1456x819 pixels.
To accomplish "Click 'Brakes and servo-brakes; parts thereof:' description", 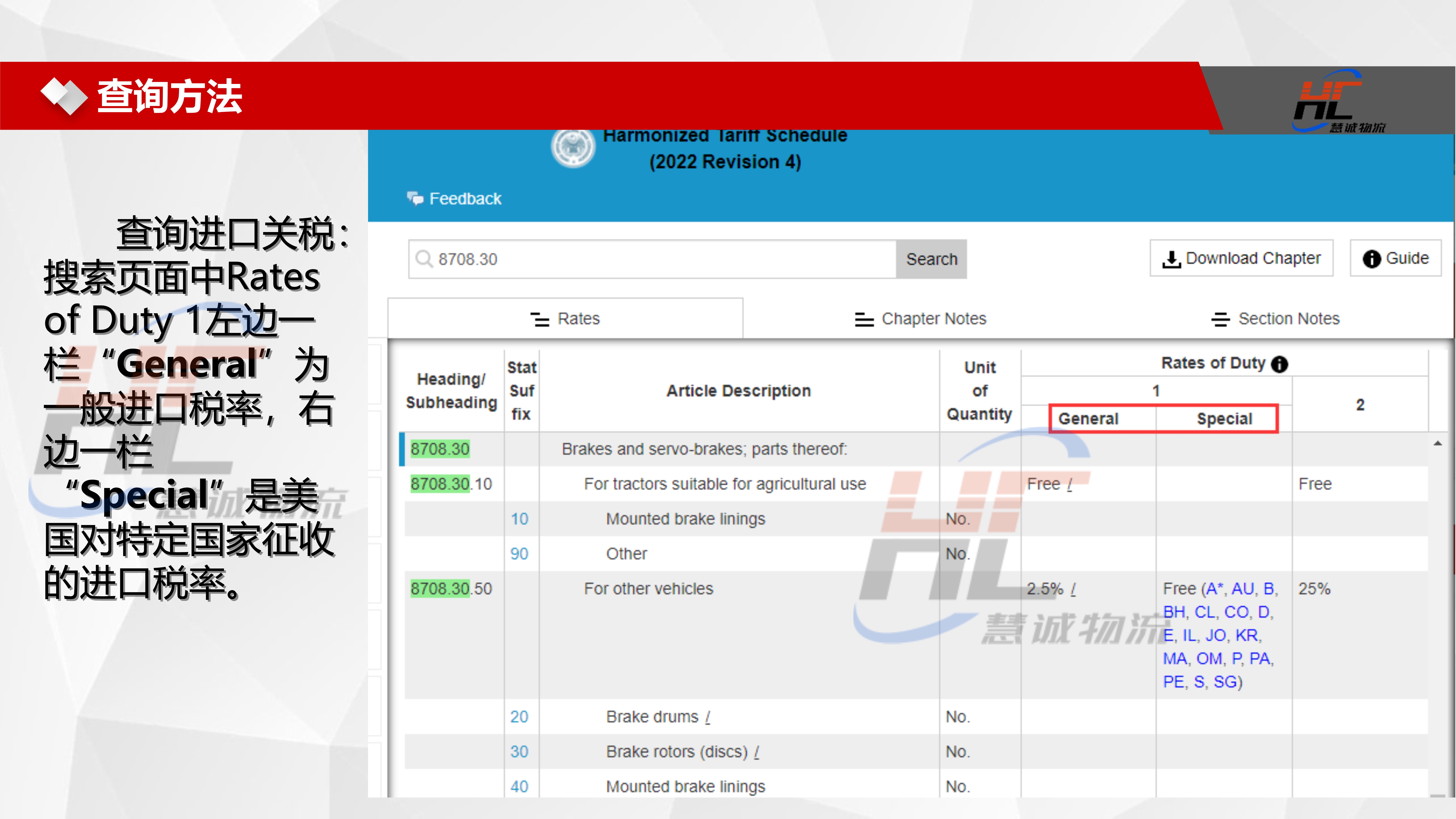I will pyautogui.click(x=704, y=449).
